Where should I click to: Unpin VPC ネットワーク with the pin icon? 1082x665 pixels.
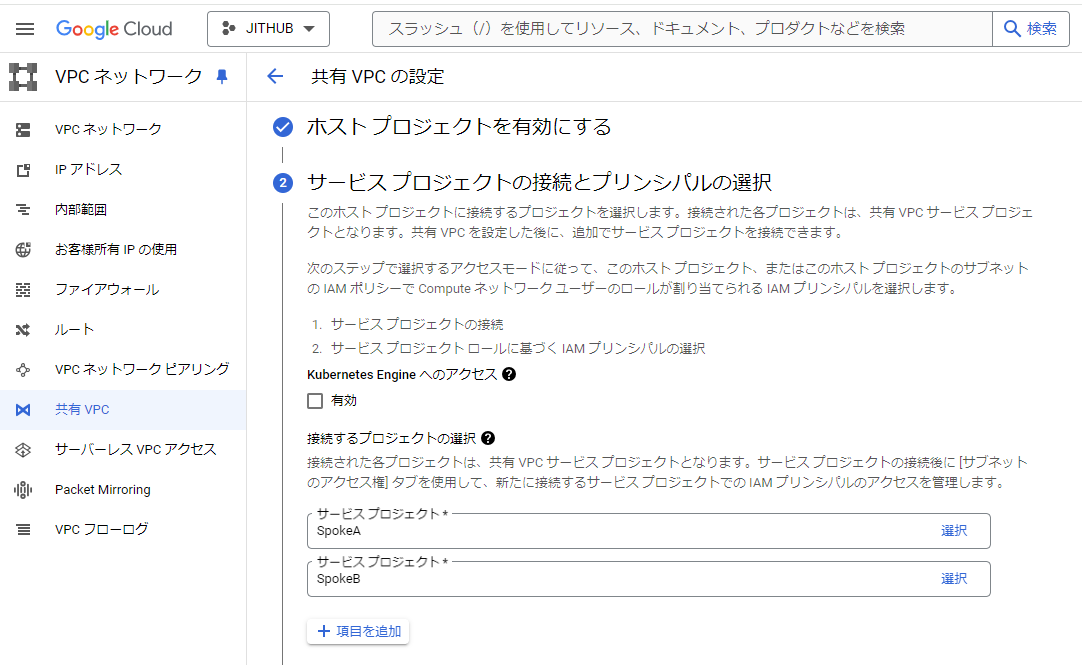coord(222,77)
